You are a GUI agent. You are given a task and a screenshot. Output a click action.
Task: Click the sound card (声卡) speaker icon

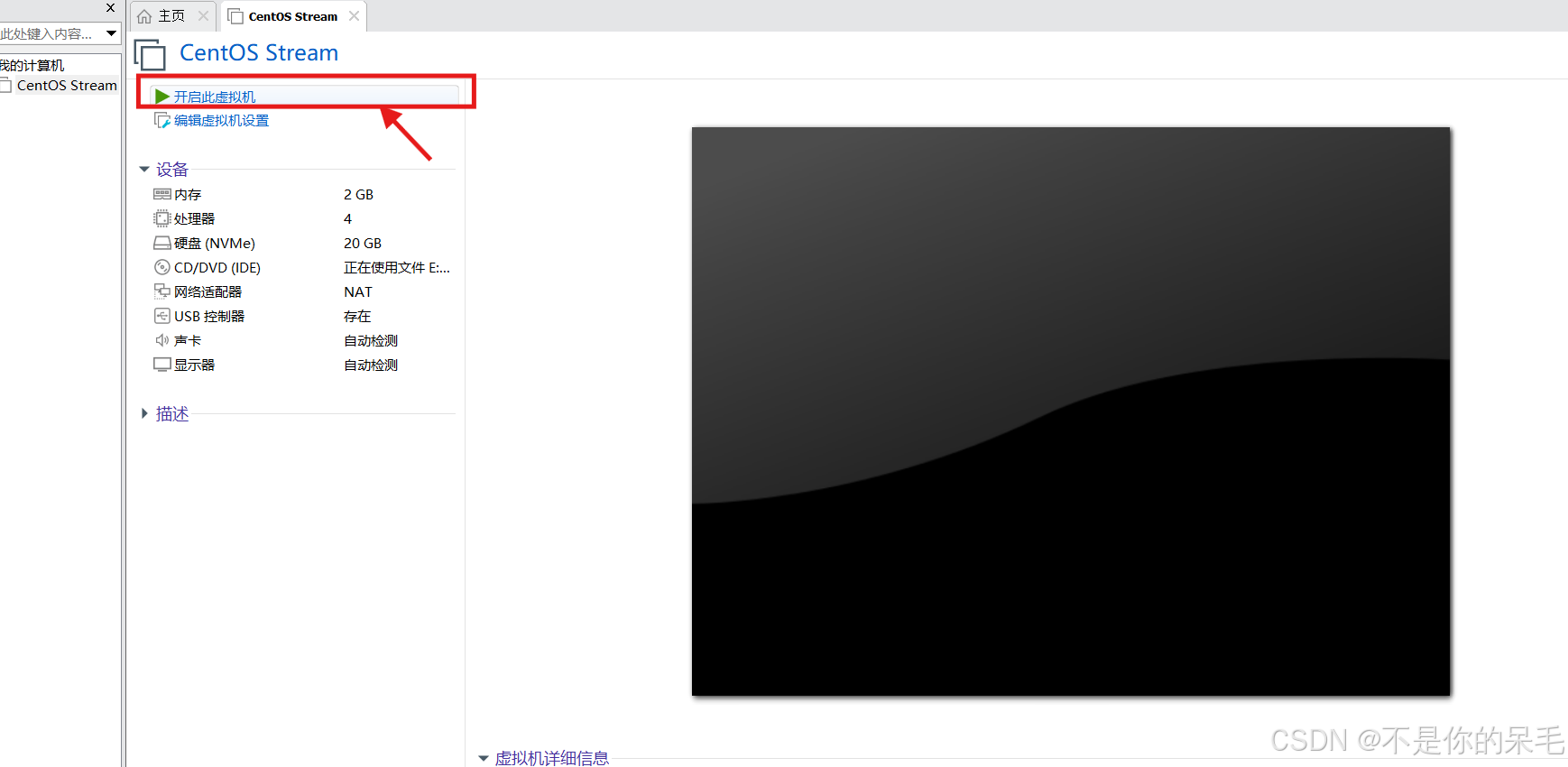coord(162,340)
